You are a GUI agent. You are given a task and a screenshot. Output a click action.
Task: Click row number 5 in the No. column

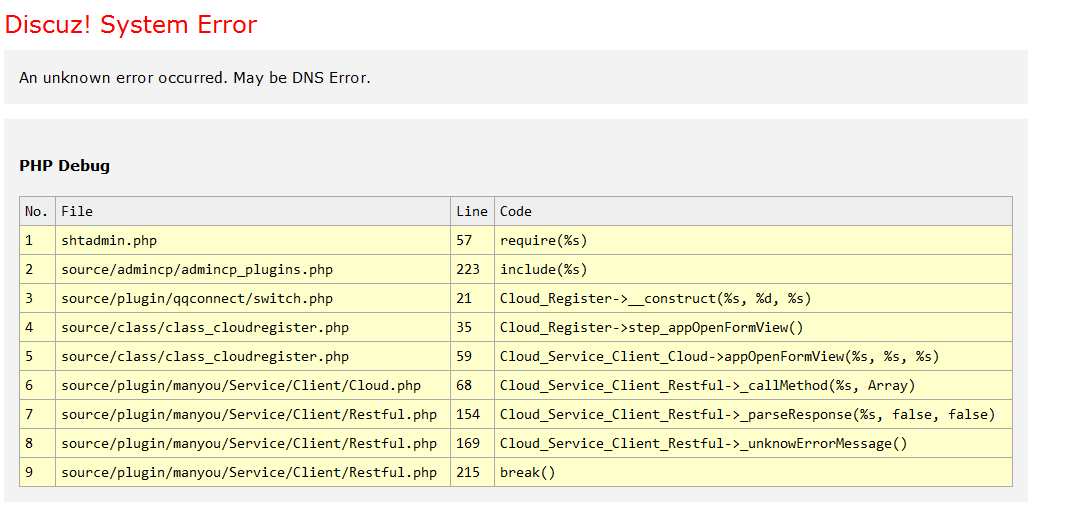click(29, 357)
